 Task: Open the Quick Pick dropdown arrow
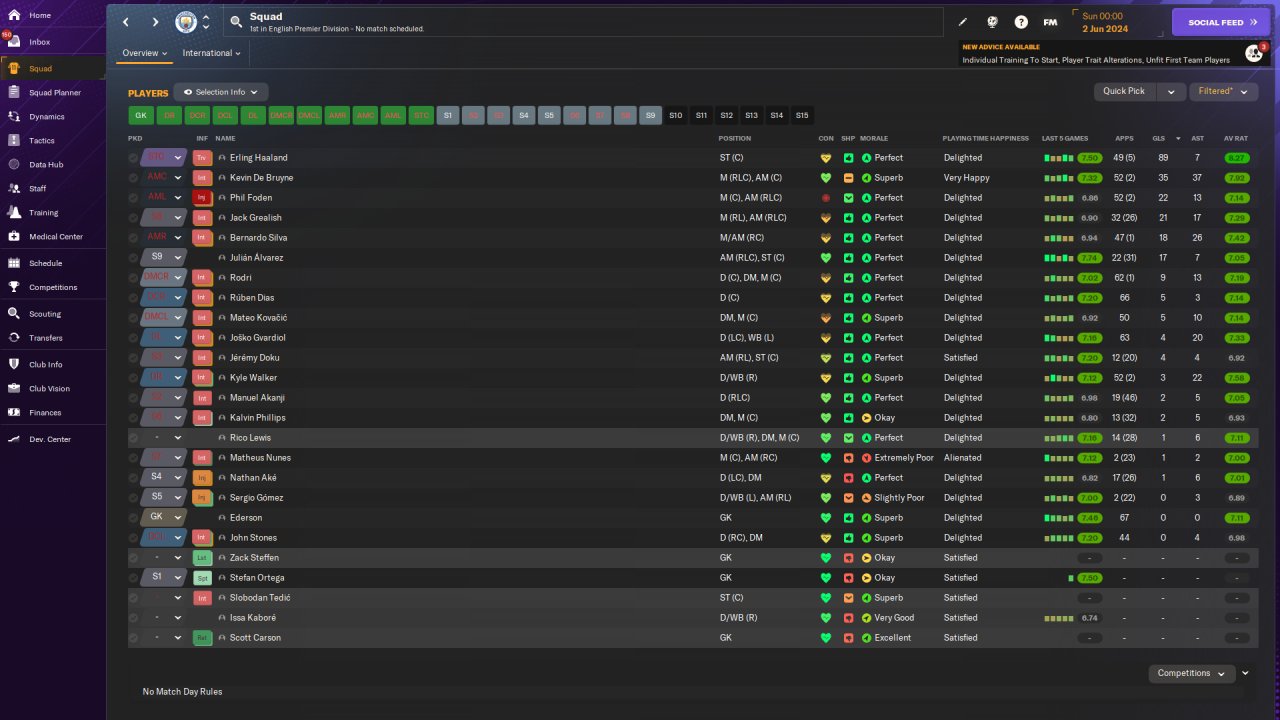1171,91
